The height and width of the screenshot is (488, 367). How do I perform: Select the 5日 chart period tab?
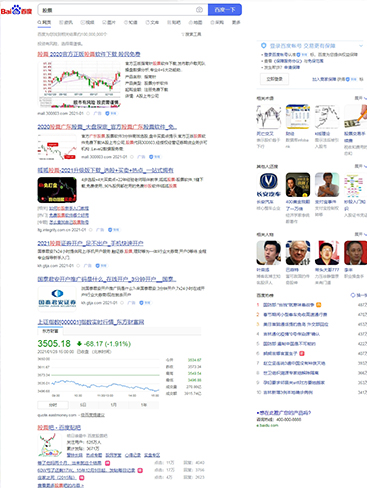coord(83,405)
